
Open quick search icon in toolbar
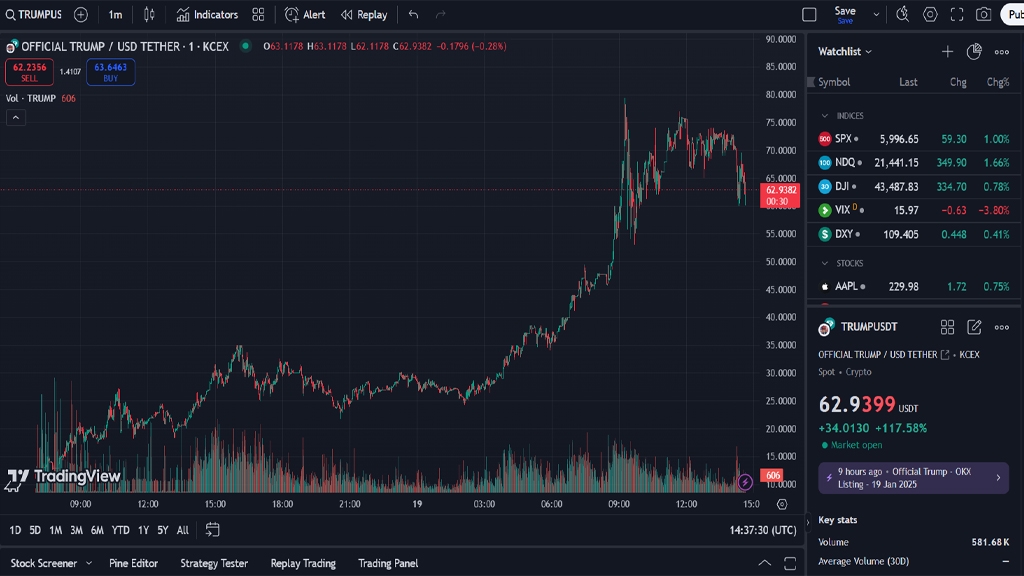[x=903, y=14]
